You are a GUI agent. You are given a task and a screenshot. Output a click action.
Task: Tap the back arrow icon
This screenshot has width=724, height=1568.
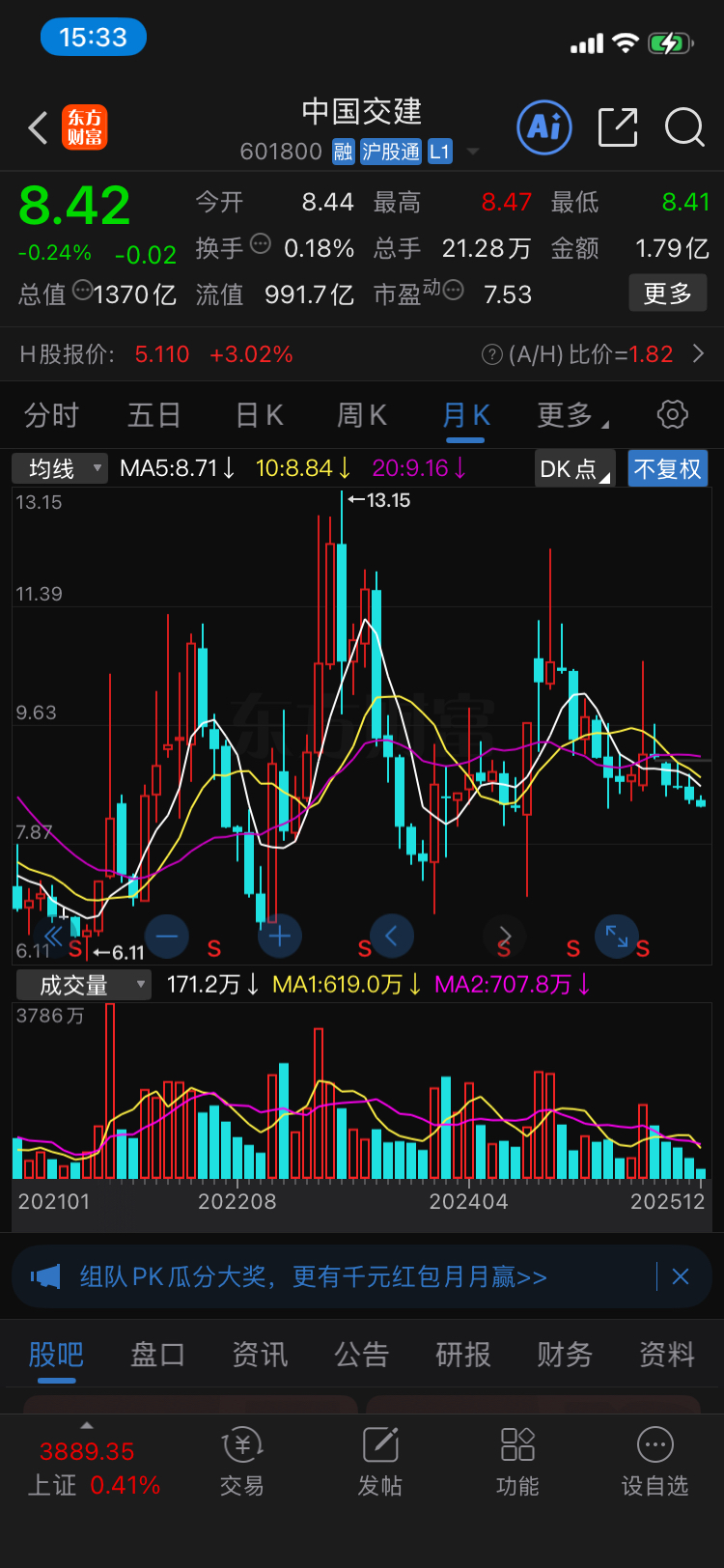click(x=38, y=127)
